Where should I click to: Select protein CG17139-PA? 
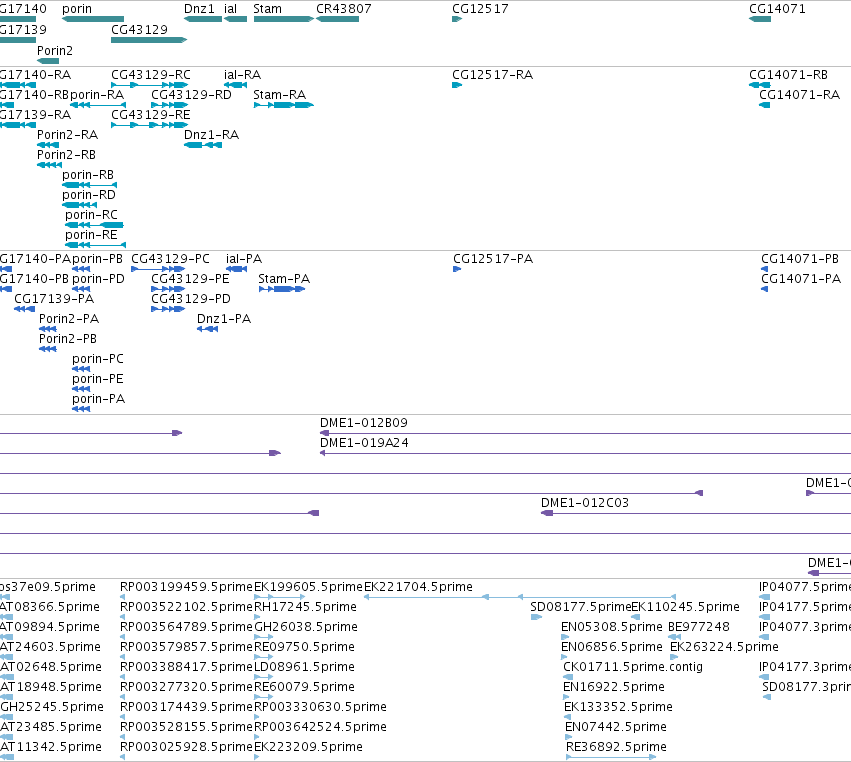(x=24, y=309)
